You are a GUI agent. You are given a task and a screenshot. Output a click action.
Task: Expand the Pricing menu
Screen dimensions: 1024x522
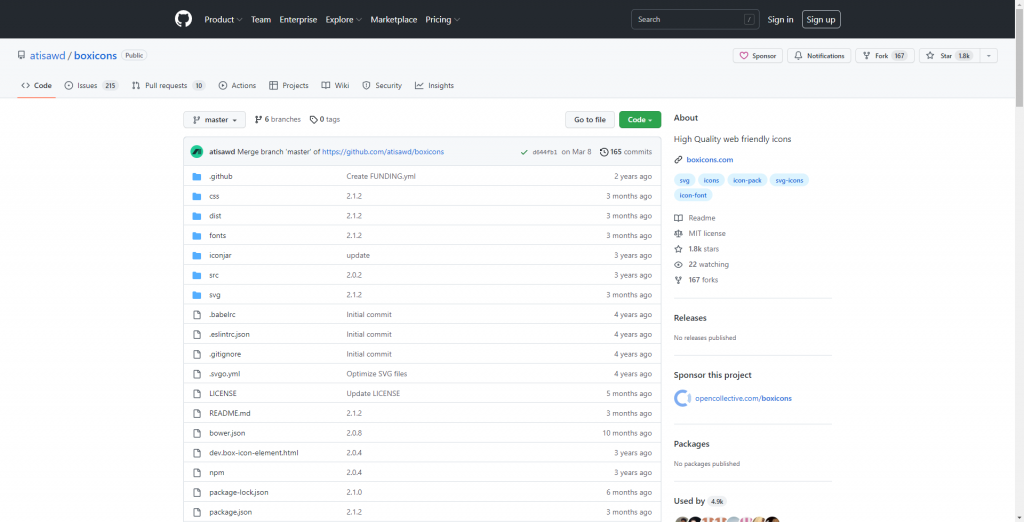coord(442,20)
